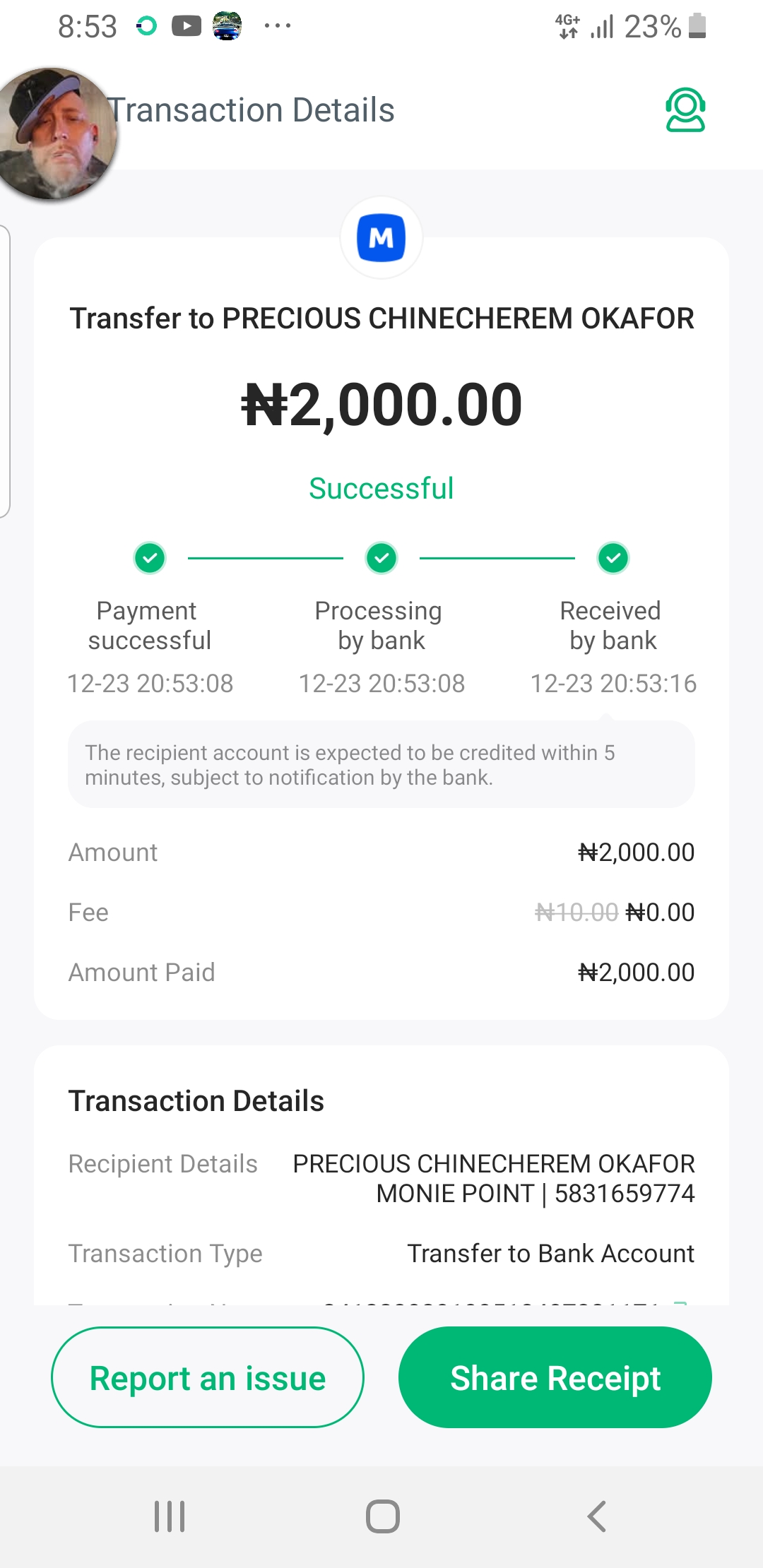Click the Report an issue button
This screenshot has height=1568, width=763.
point(208,1377)
